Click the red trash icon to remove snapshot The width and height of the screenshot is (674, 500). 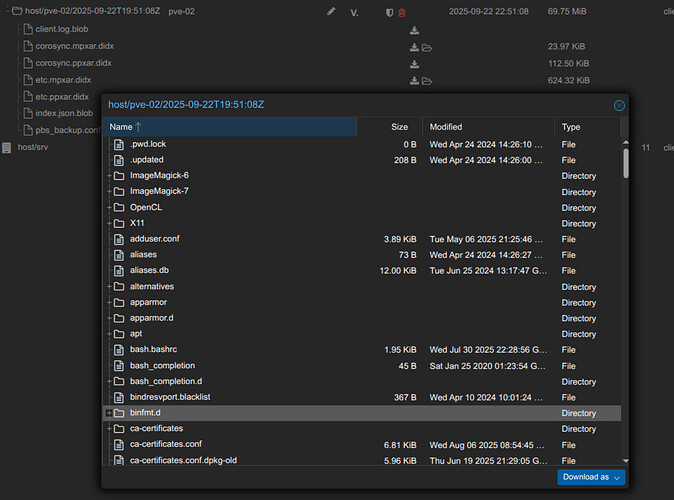pyautogui.click(x=402, y=12)
